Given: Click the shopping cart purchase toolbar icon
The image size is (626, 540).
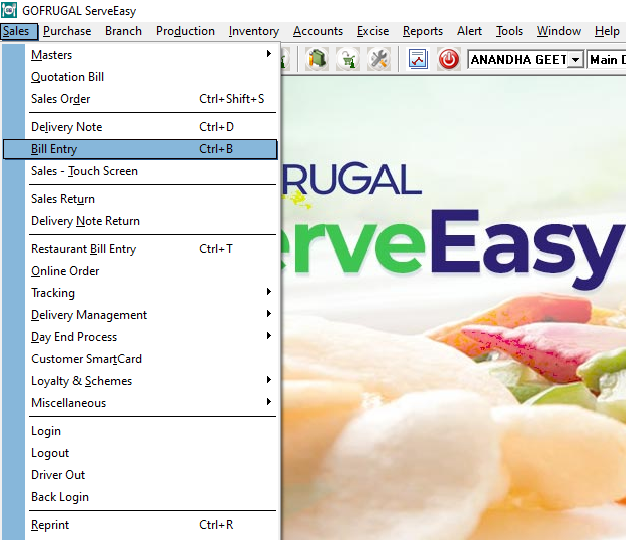Looking at the screenshot, I should (x=348, y=59).
